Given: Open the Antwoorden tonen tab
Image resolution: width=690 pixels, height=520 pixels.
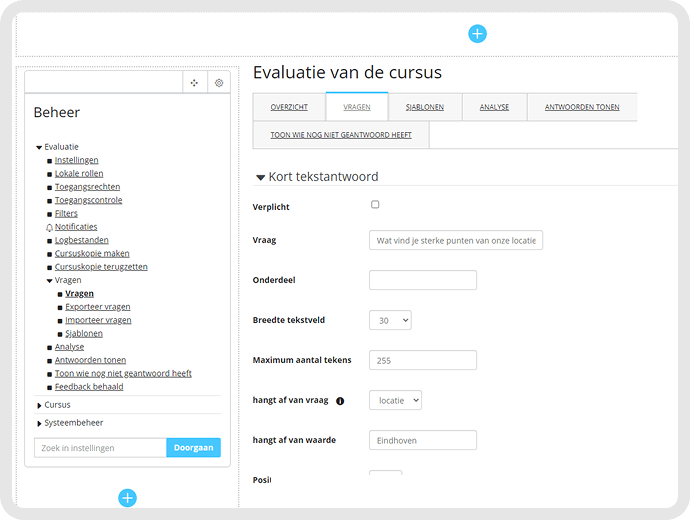Looking at the screenshot, I should tap(582, 107).
